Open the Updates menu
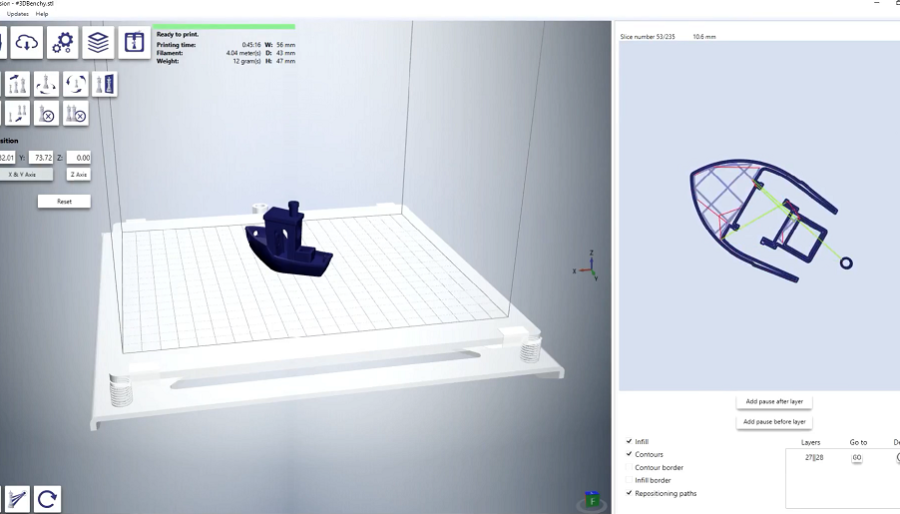 click(x=18, y=14)
